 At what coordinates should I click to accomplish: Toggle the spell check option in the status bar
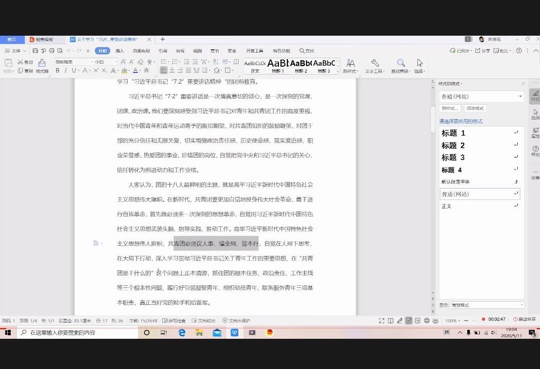click(x=174, y=321)
